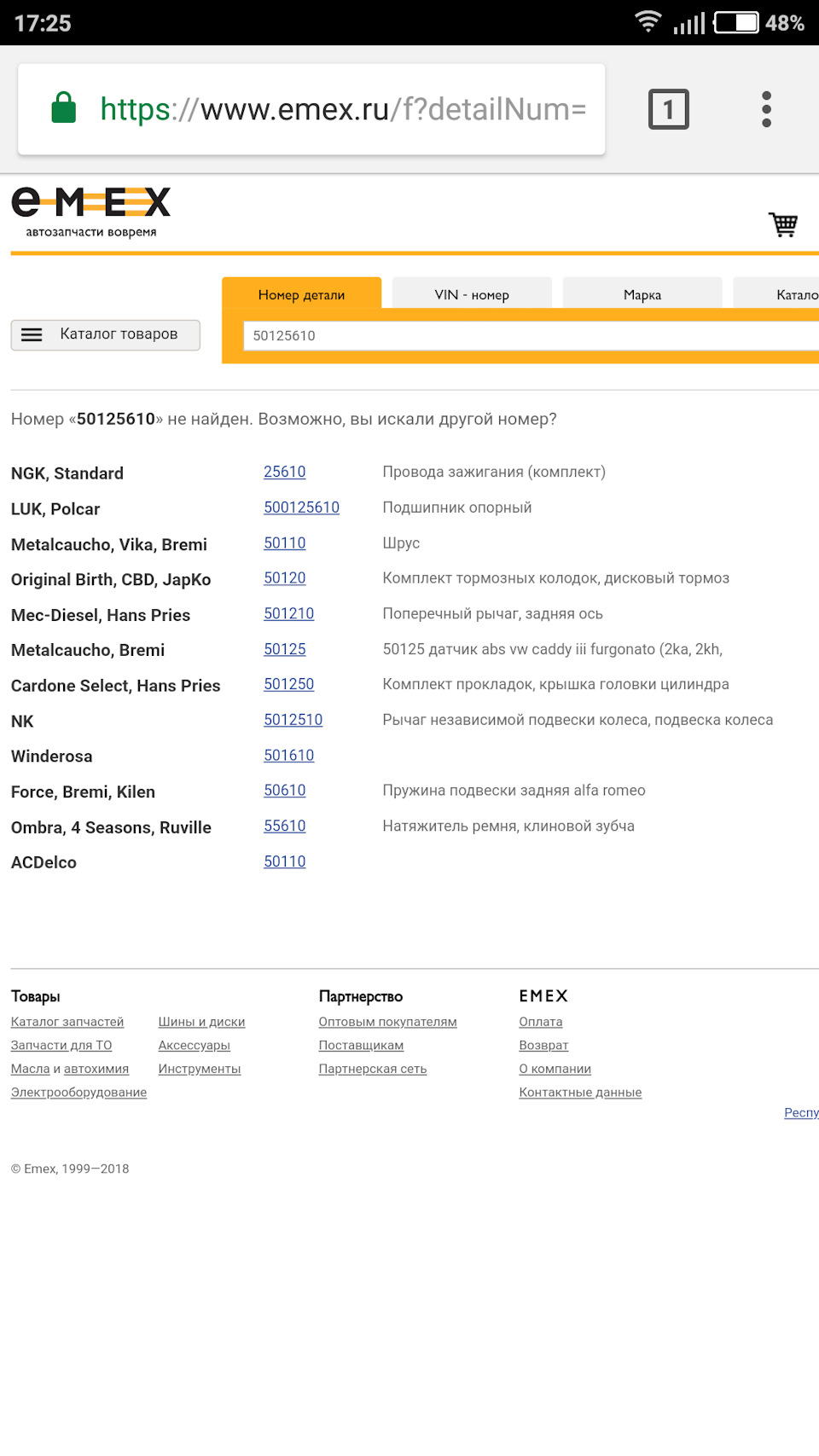
Task: Open the browser three-dot menu
Action: click(766, 109)
